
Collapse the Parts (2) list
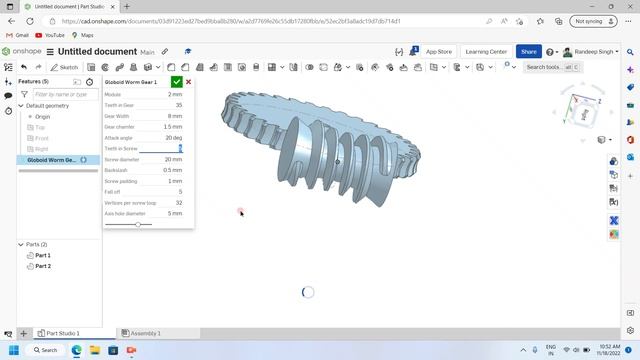point(21,244)
